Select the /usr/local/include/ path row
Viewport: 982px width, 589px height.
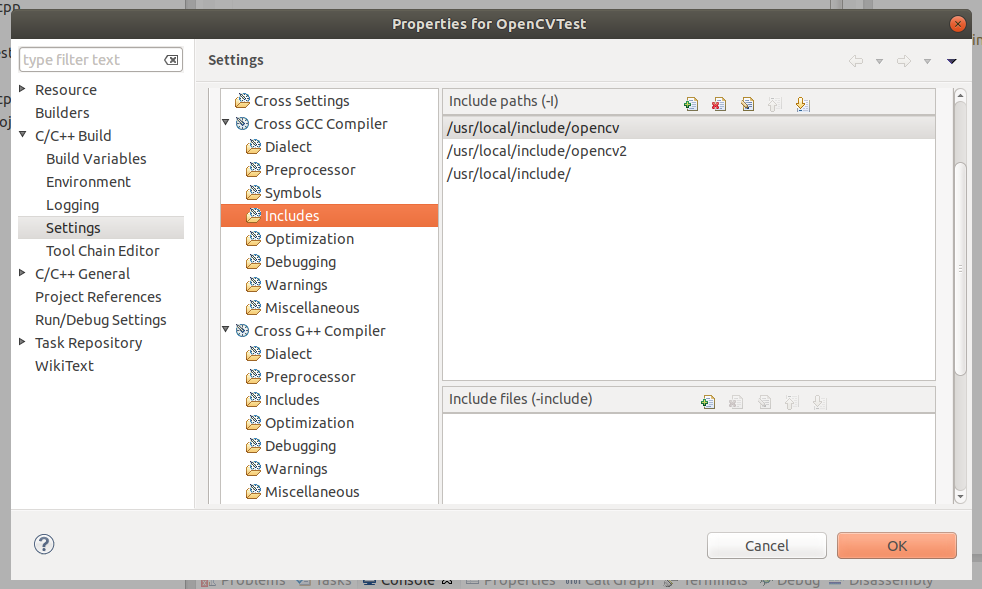[689, 174]
